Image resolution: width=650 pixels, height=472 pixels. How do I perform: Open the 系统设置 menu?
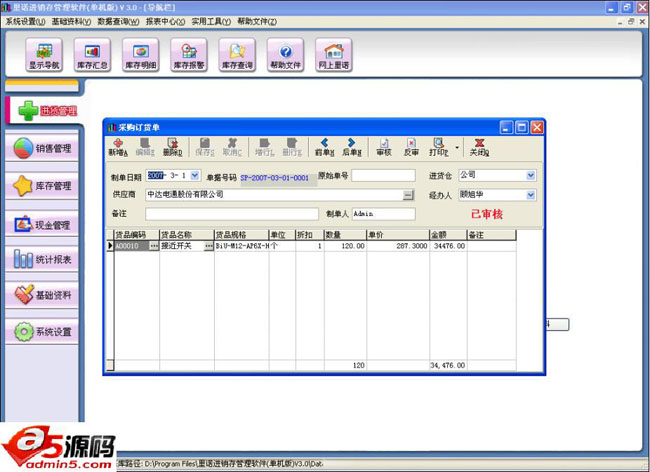[24, 21]
